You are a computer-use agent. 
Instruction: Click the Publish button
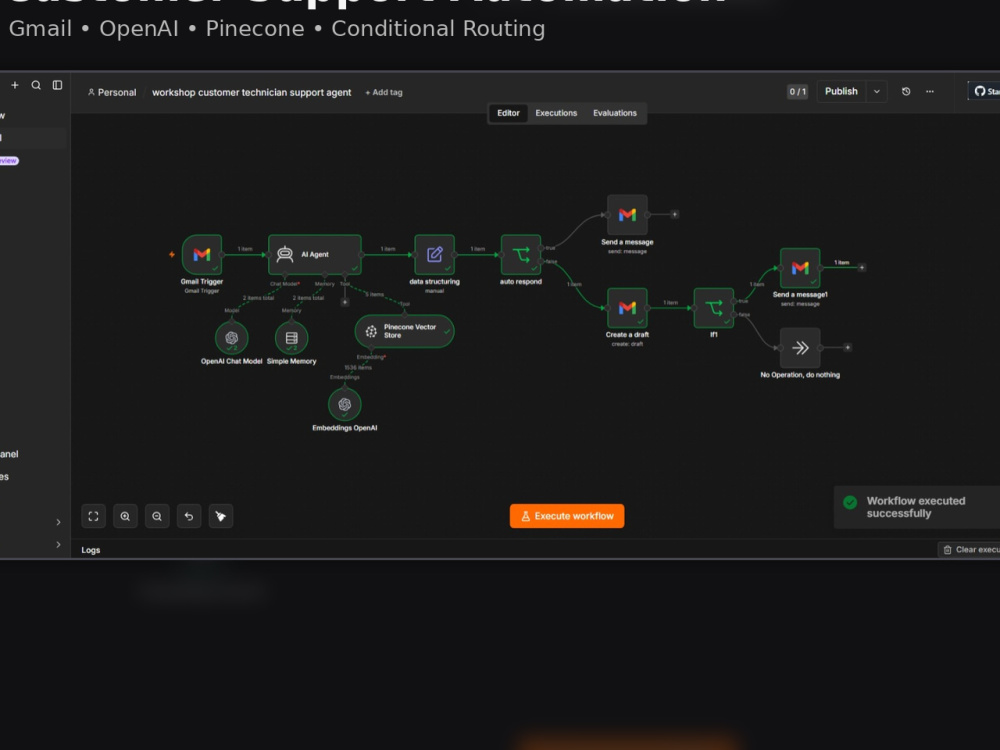pyautogui.click(x=841, y=91)
